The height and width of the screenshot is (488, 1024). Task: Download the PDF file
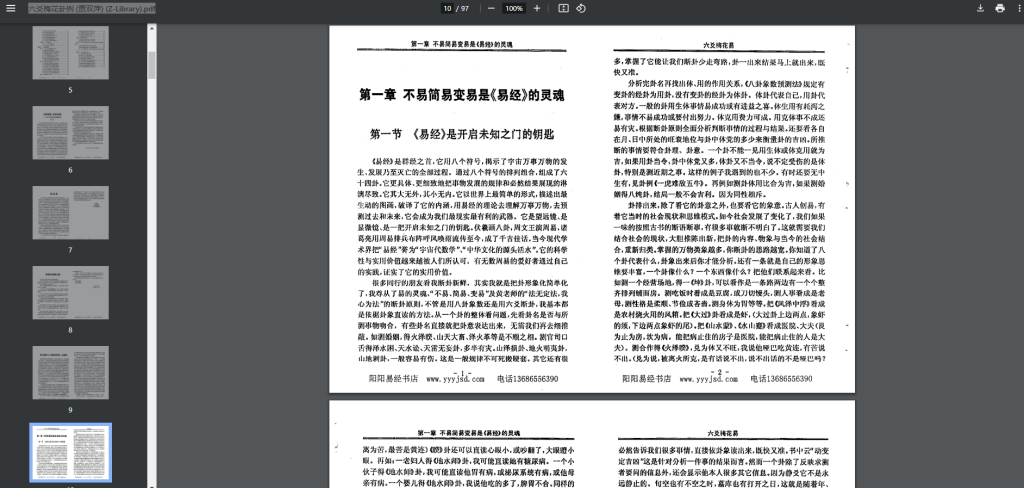click(980, 8)
